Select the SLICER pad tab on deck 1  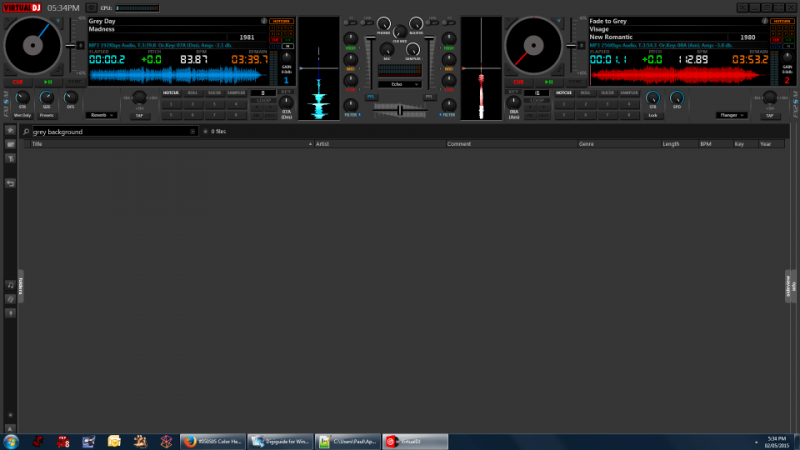point(214,93)
